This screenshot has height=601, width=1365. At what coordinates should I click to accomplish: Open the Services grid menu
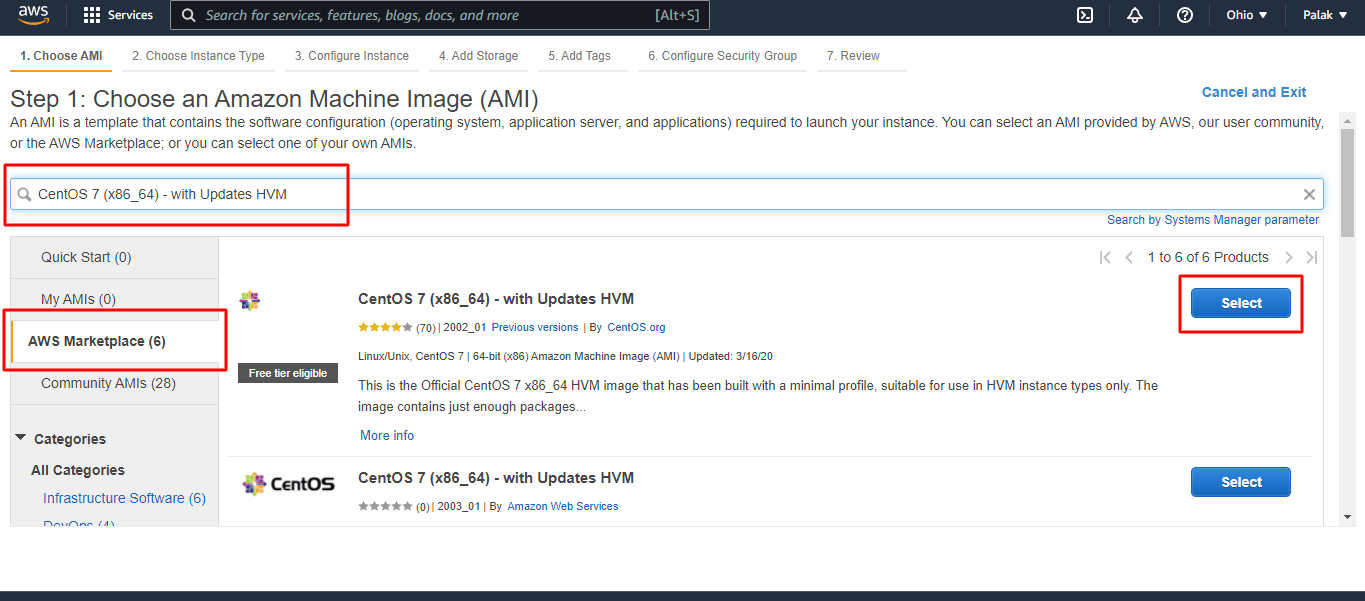pos(118,15)
